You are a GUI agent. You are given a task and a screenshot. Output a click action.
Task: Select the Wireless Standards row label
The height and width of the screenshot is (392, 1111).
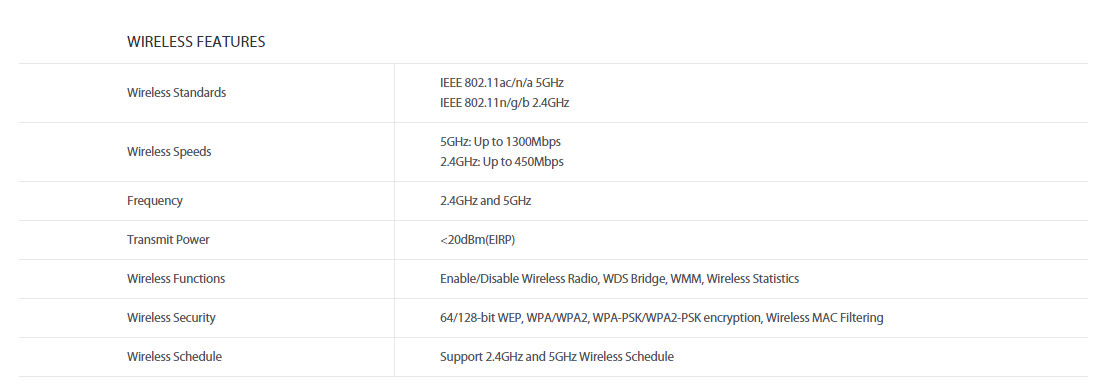[176, 93]
